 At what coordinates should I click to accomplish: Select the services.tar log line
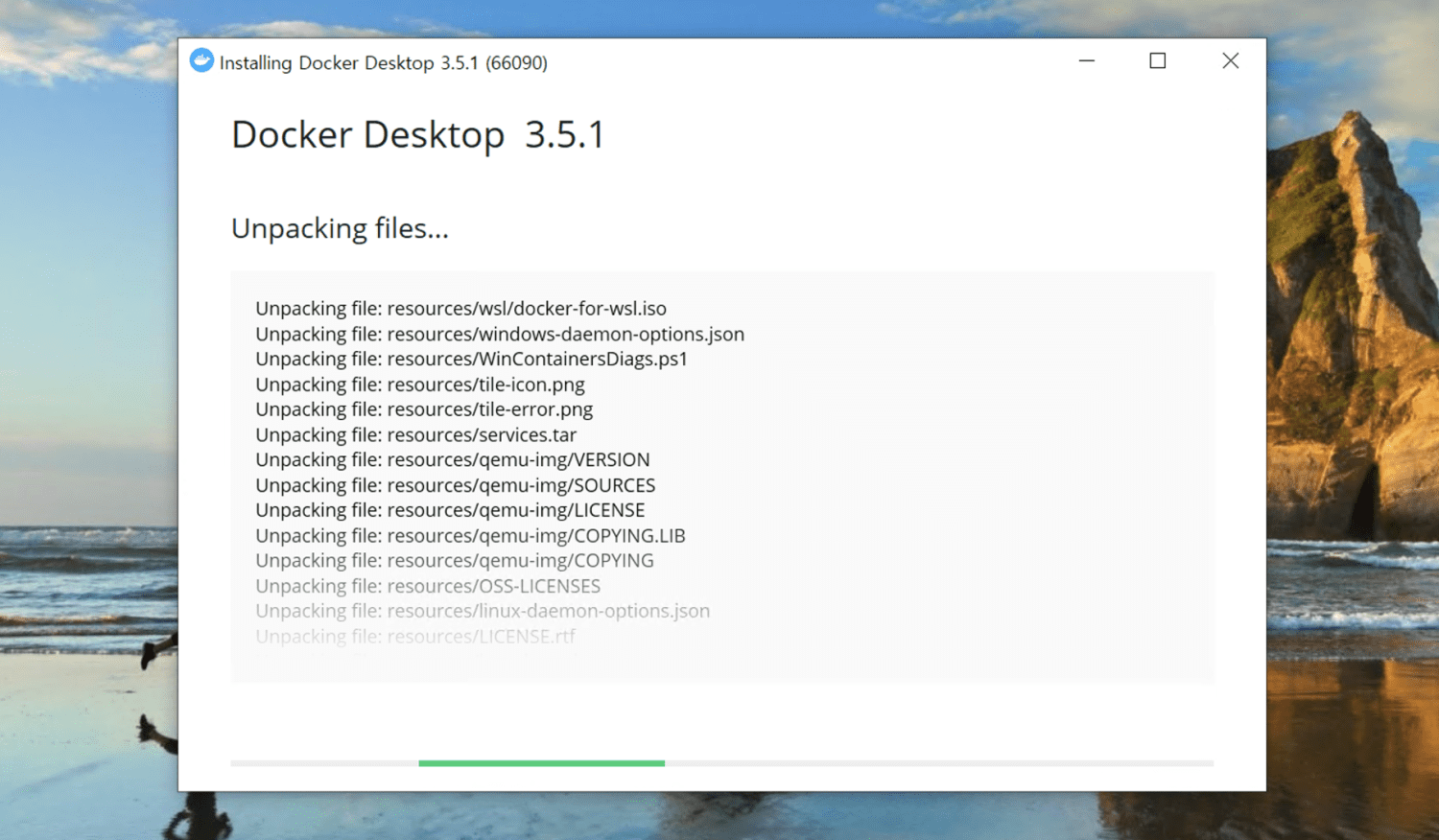coord(415,435)
